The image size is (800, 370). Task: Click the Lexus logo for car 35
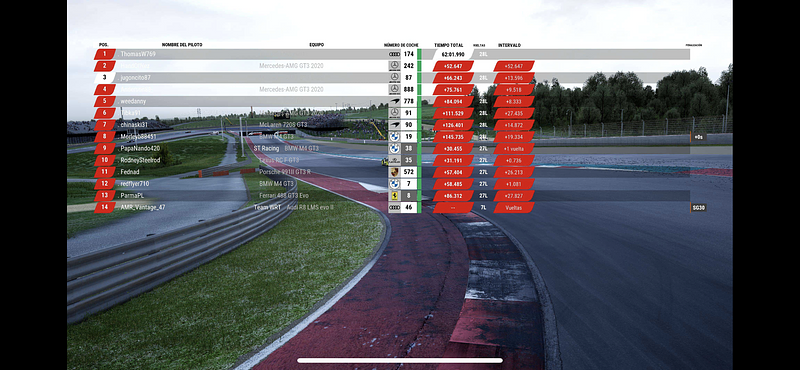(394, 160)
